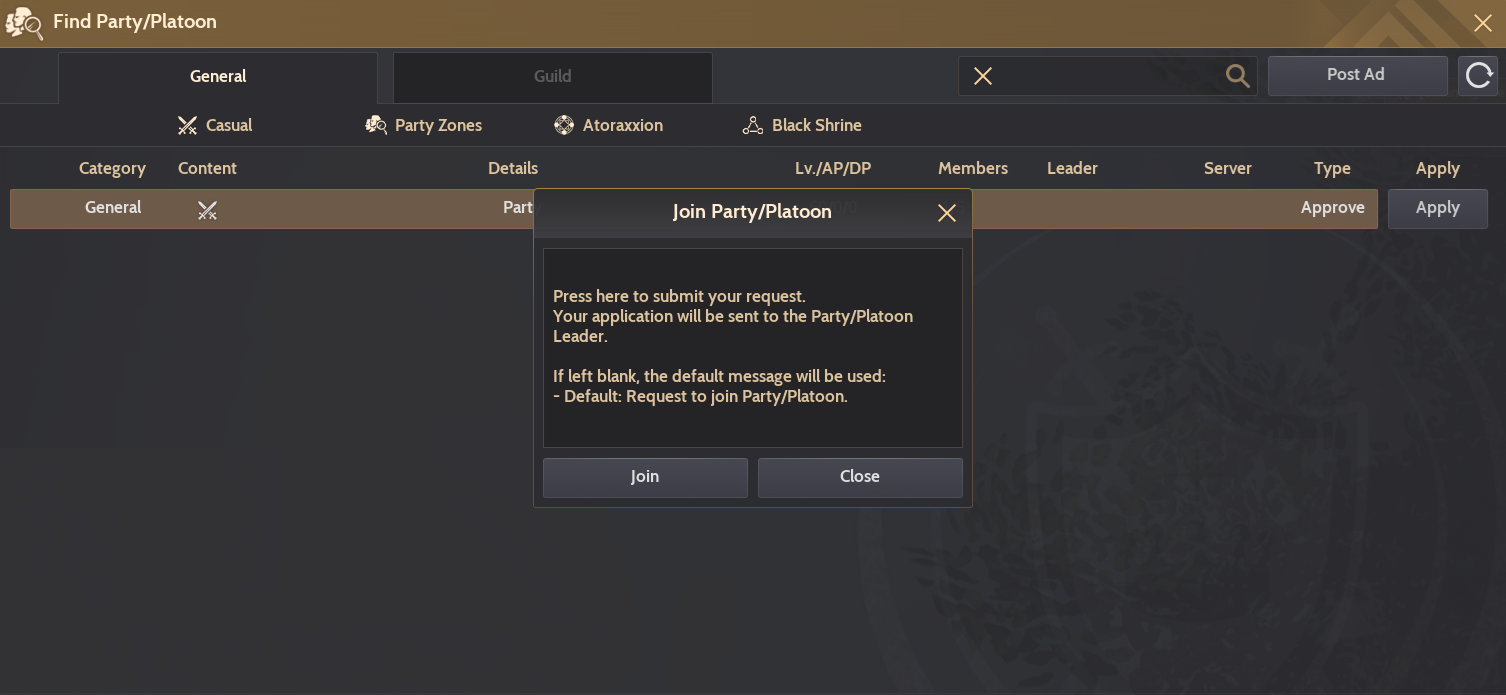Switch to the General tab
The height and width of the screenshot is (695, 1506).
coord(218,77)
